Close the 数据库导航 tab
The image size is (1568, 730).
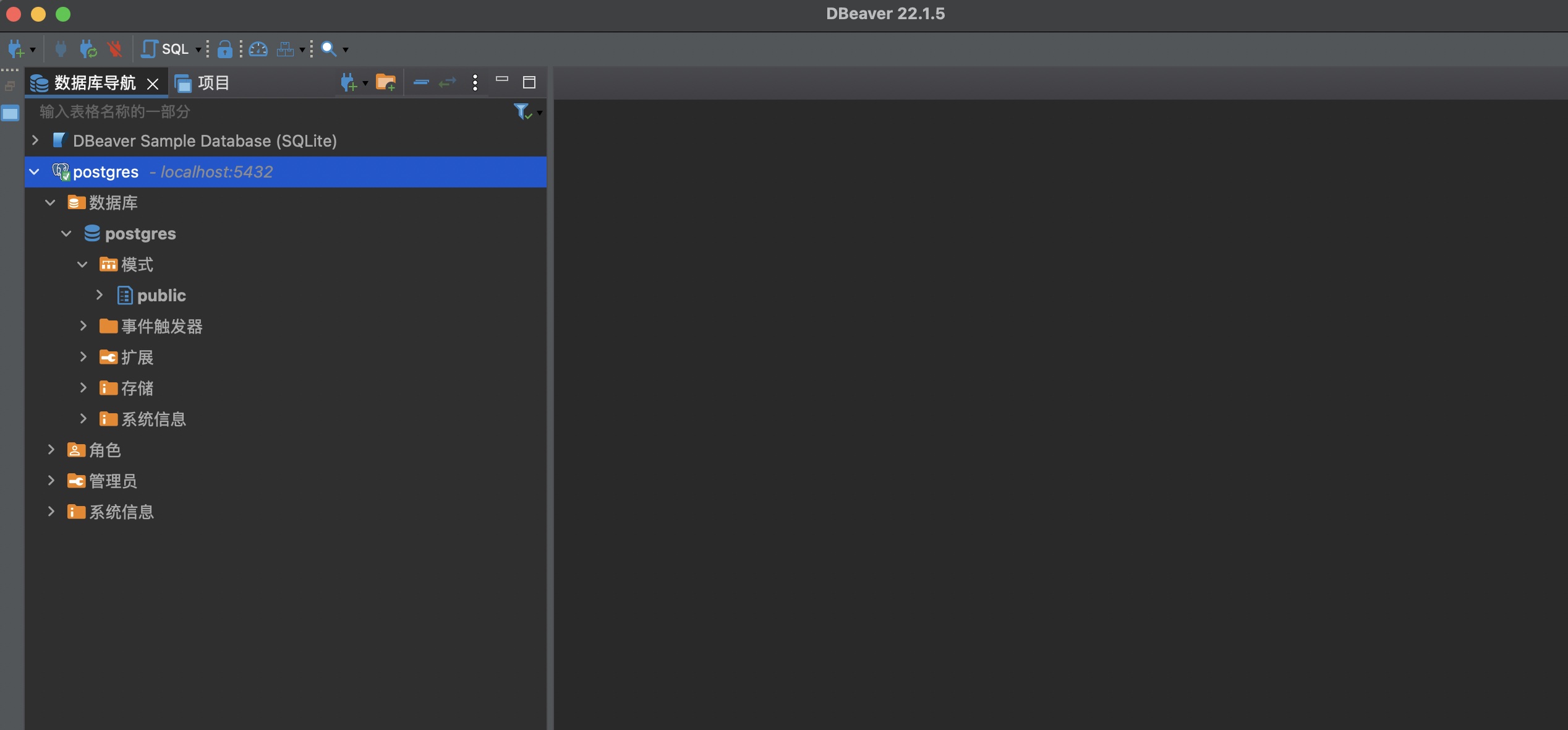[153, 84]
